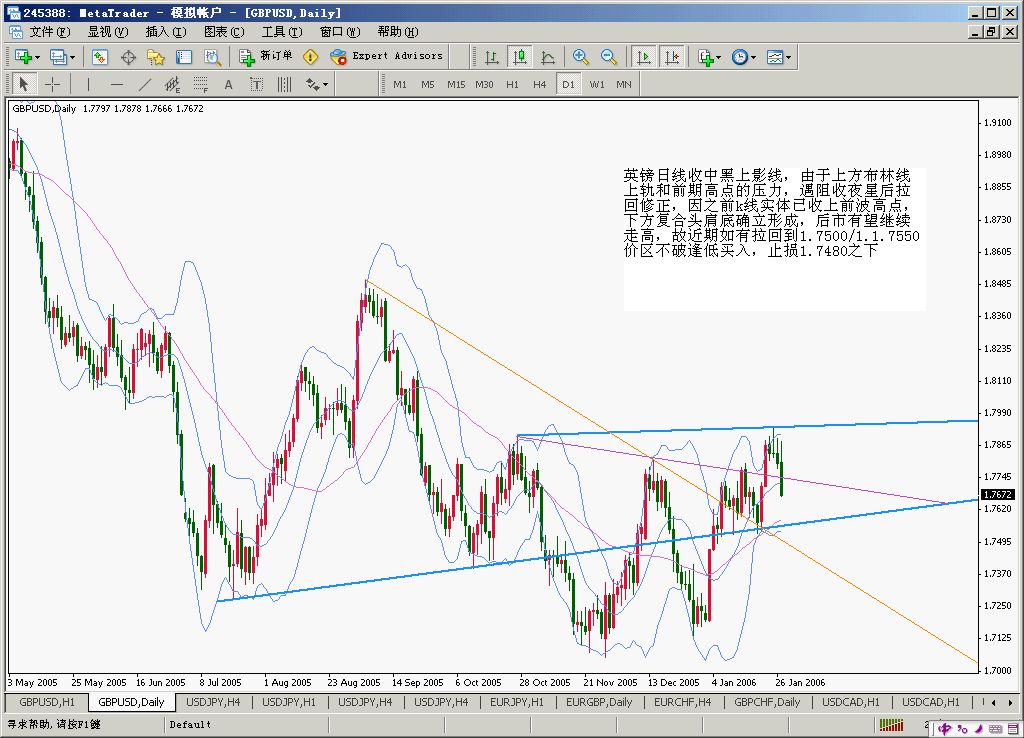Select the Text Label 'T' tool

(x=256, y=84)
